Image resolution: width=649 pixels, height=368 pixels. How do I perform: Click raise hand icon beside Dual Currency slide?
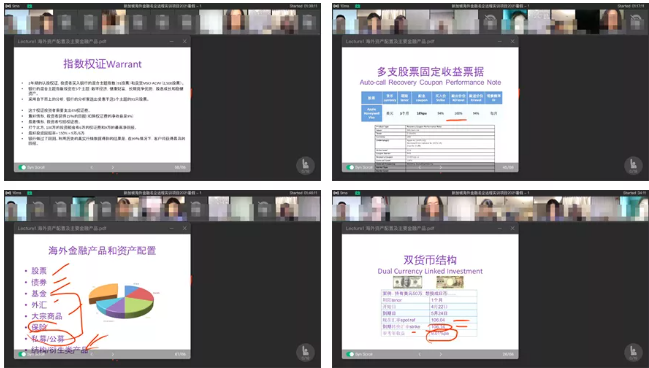pos(633,352)
